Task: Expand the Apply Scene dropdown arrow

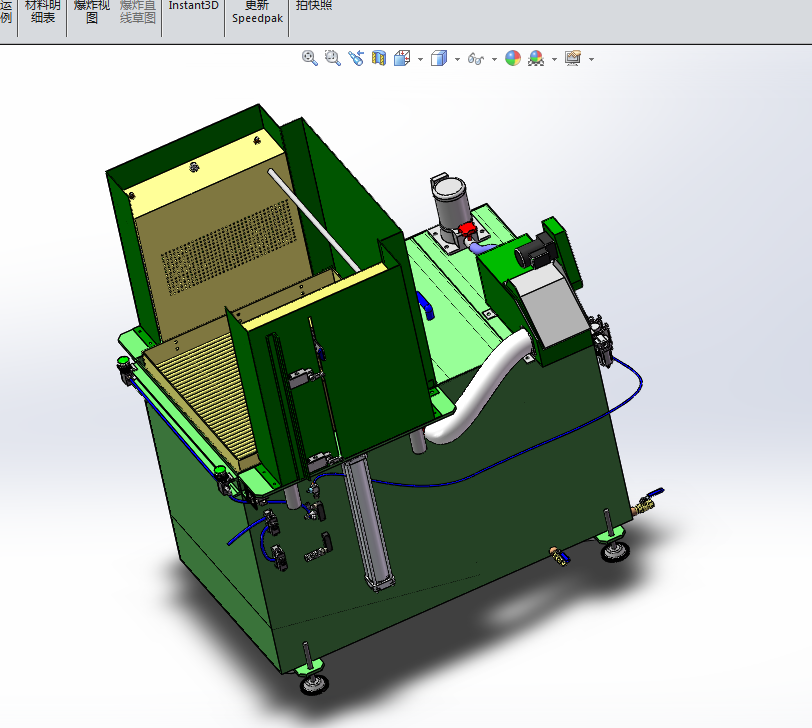Action: click(554, 59)
